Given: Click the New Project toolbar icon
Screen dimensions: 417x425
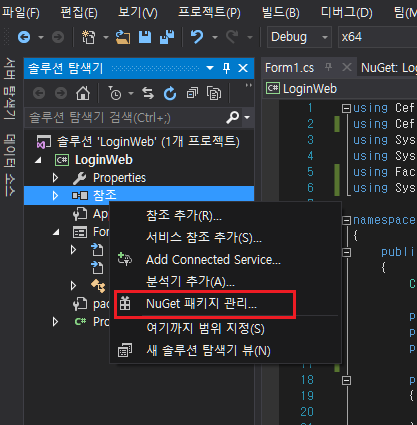Looking at the screenshot, I should [x=89, y=37].
